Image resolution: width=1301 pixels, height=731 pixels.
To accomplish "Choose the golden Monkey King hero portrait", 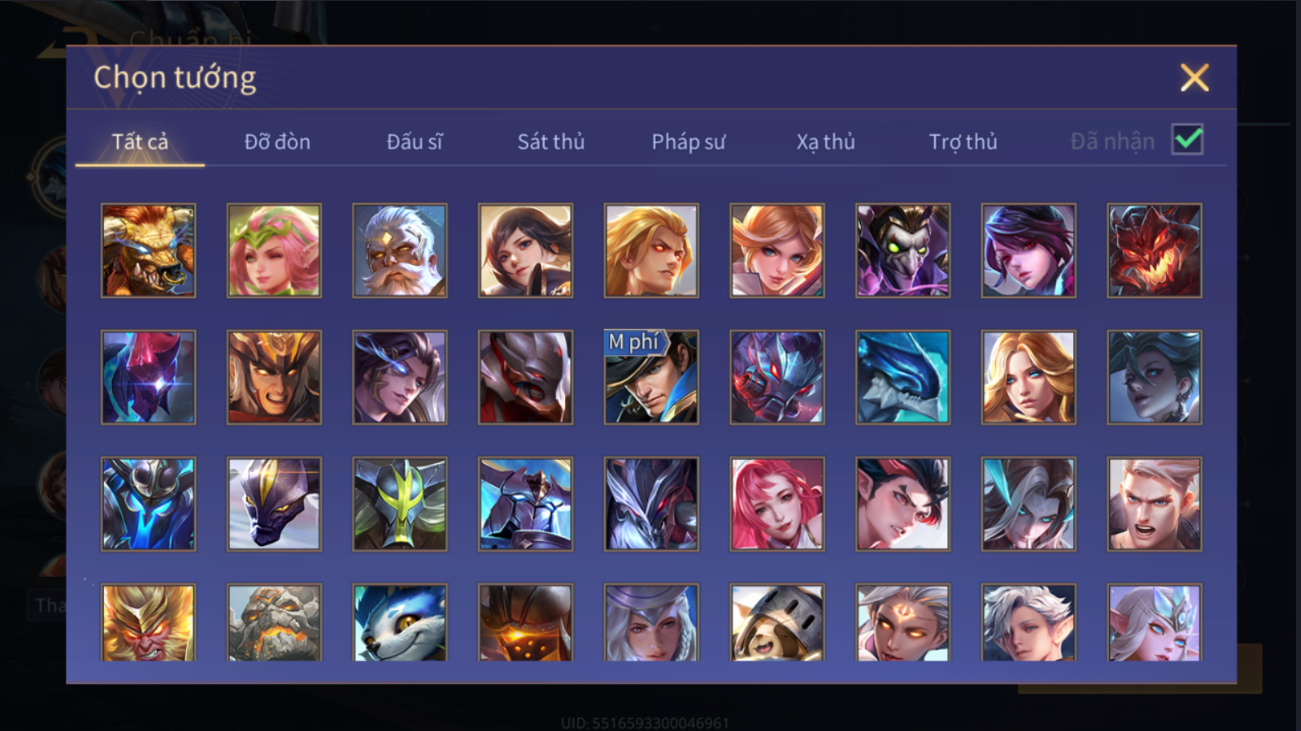I will 148,623.
